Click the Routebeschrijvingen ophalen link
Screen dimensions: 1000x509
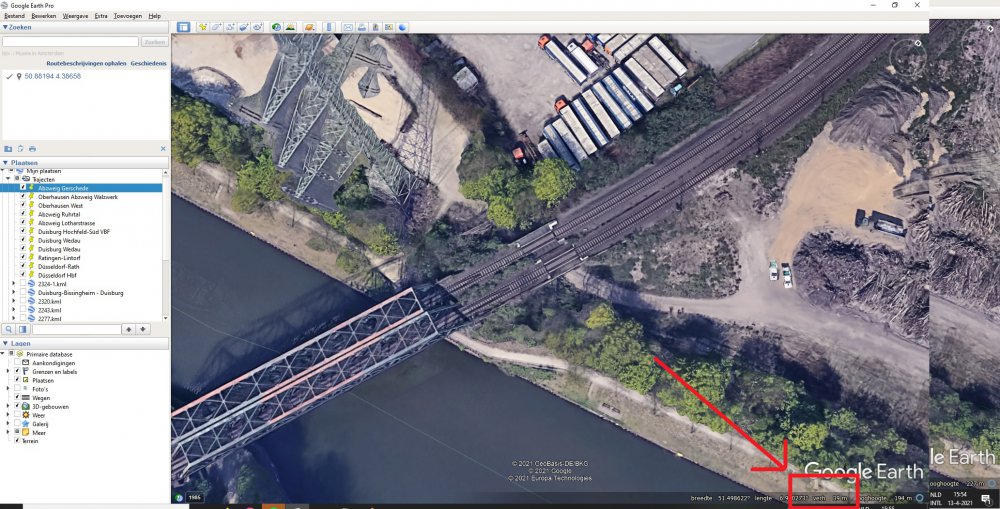click(88, 63)
